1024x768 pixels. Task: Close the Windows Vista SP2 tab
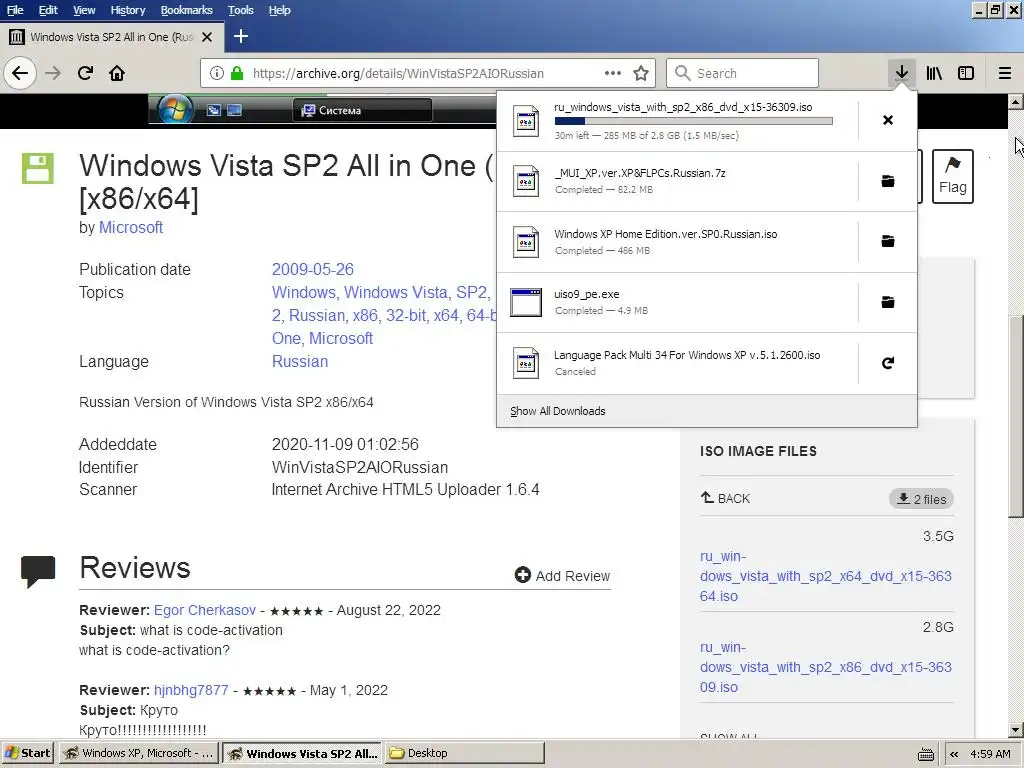(207, 37)
